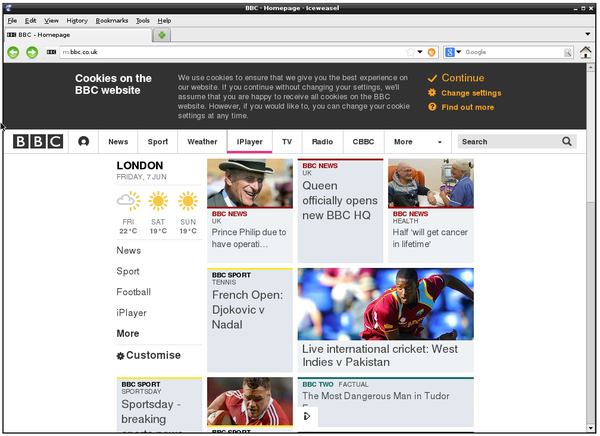This screenshot has height=436, width=600.
Task: Click the Prince Philip photo thumbnail
Action: pos(250,183)
